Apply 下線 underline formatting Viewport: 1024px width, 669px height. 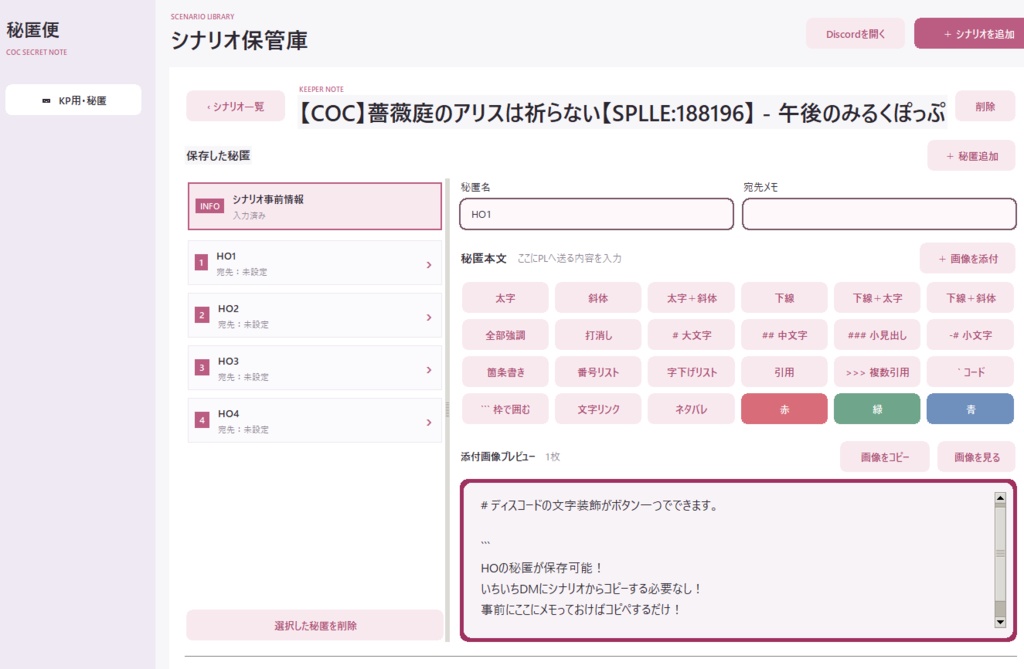coord(784,298)
